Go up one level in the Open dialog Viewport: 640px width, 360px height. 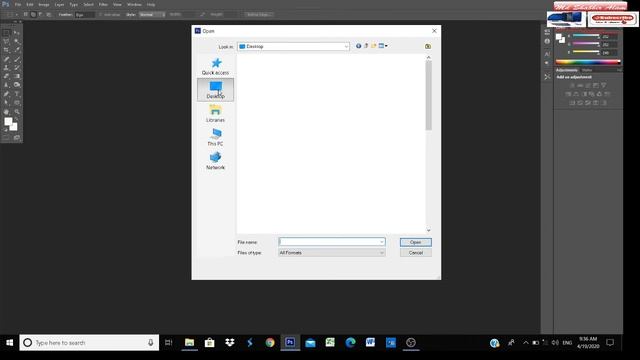pos(366,46)
